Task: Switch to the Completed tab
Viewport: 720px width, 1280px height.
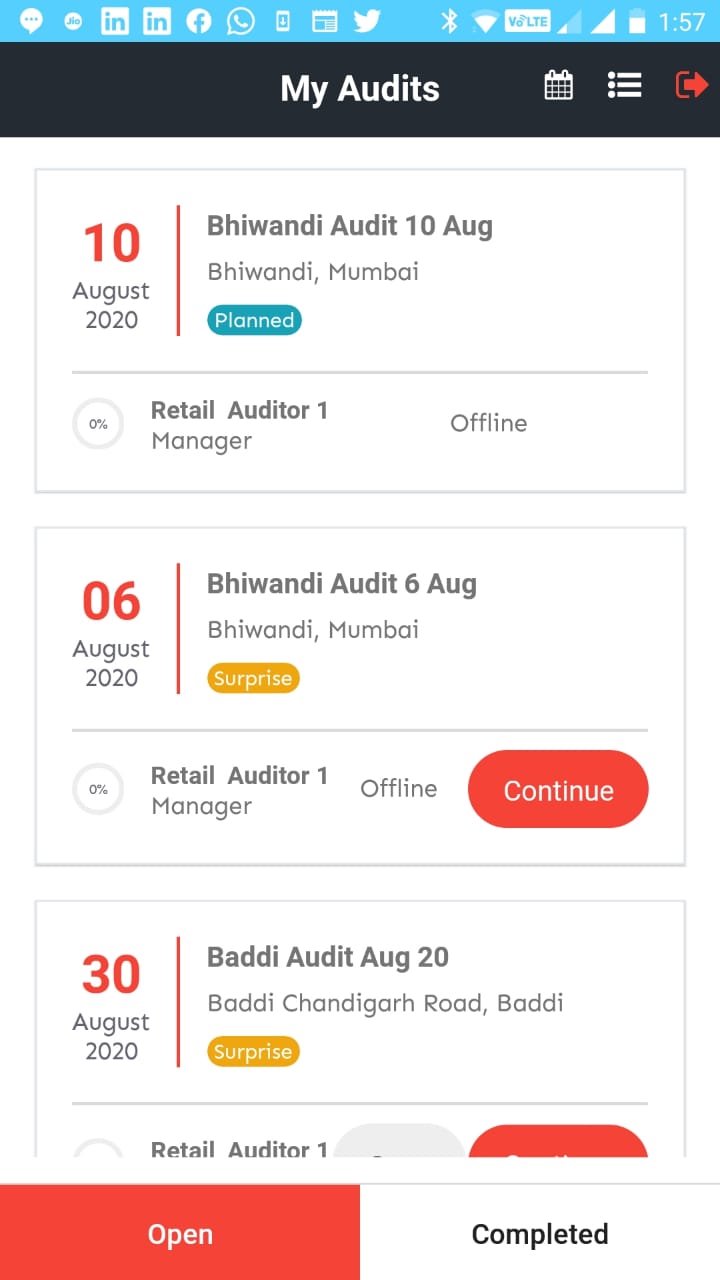Action: pyautogui.click(x=540, y=1234)
